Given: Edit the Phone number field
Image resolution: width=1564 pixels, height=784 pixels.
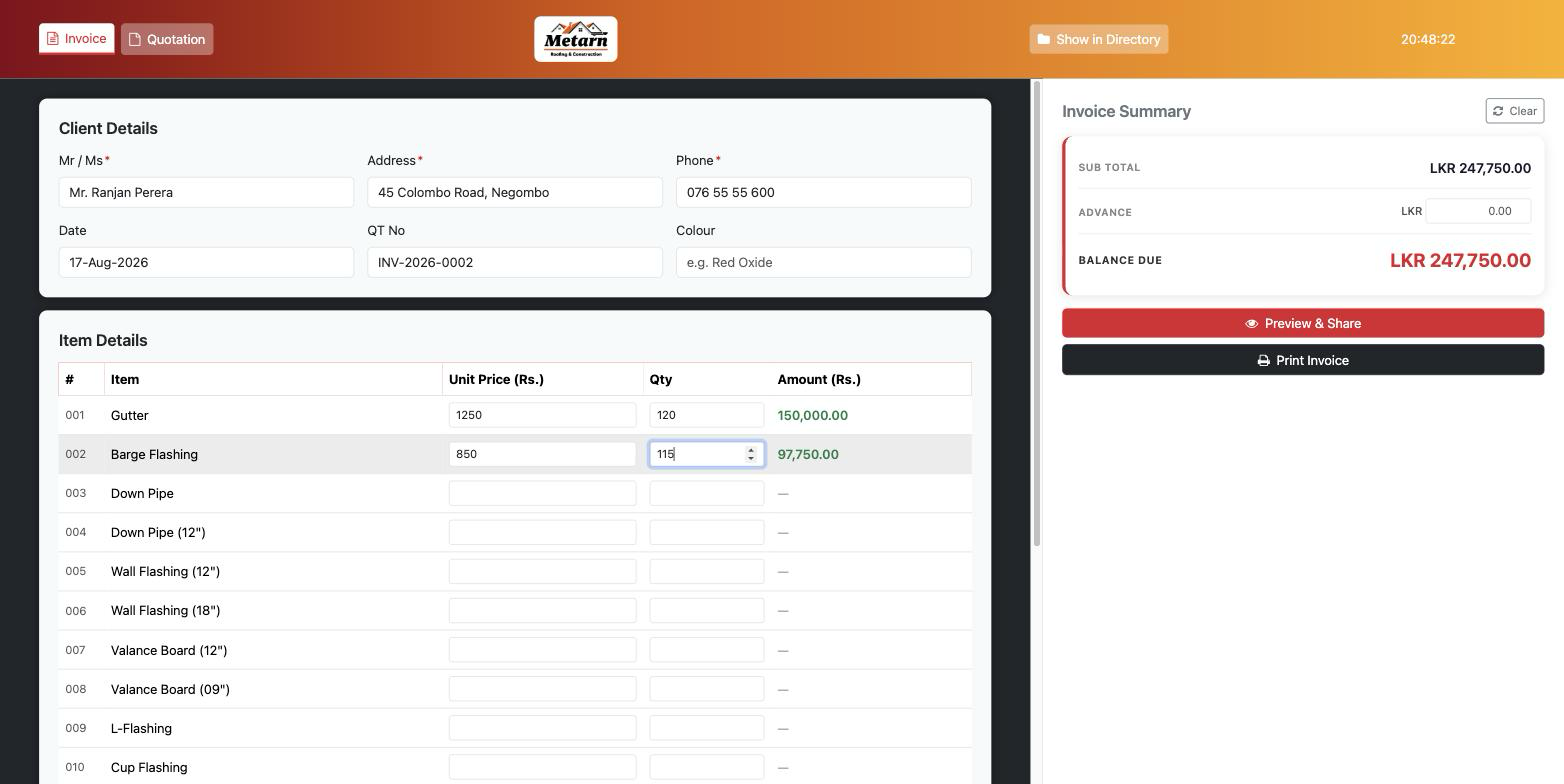Looking at the screenshot, I should 823,192.
